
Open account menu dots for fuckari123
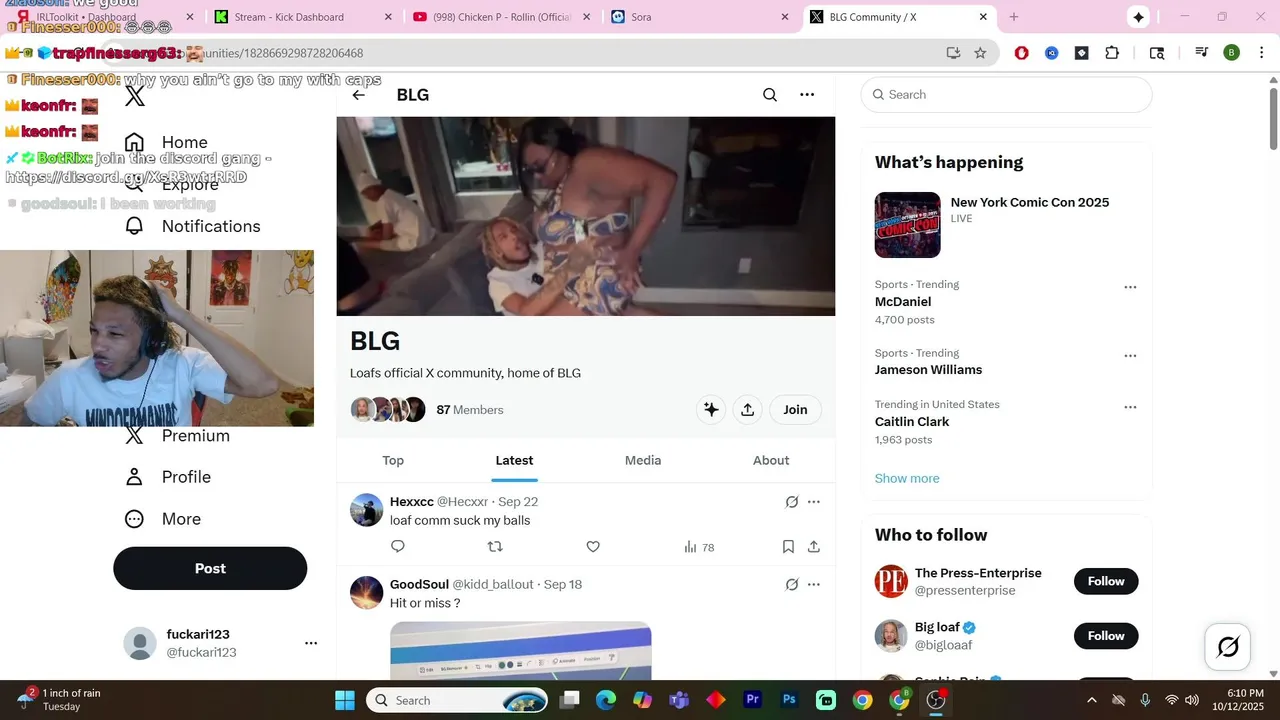coord(311,643)
